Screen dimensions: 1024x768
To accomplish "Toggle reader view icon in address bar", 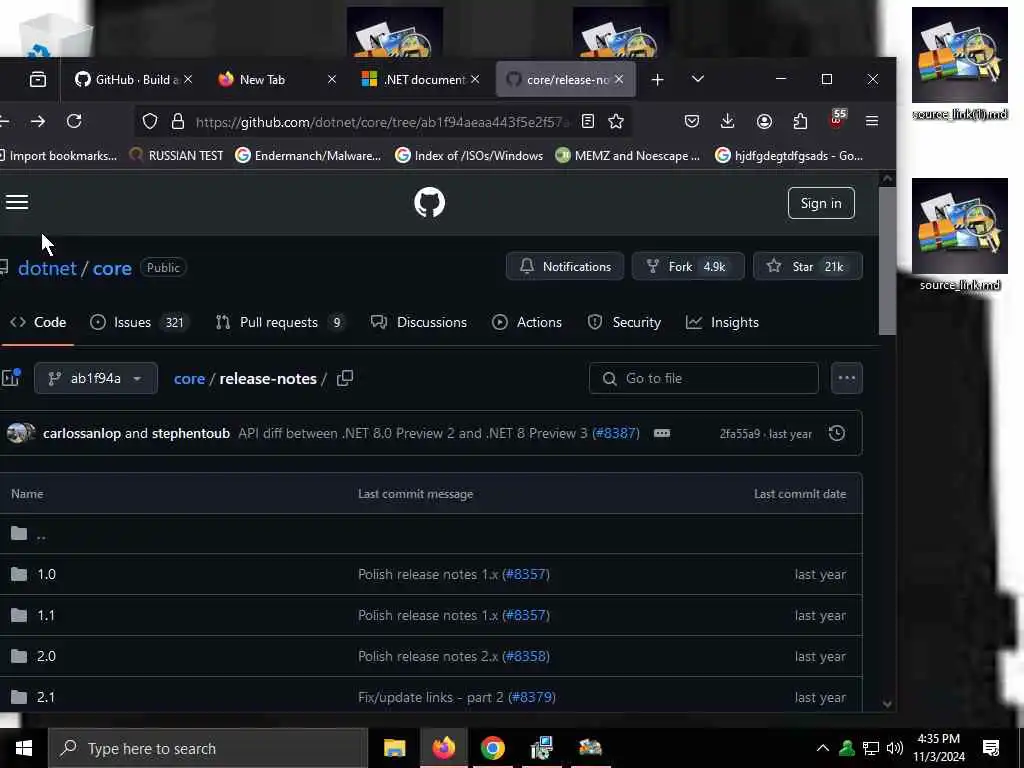I will tap(588, 121).
